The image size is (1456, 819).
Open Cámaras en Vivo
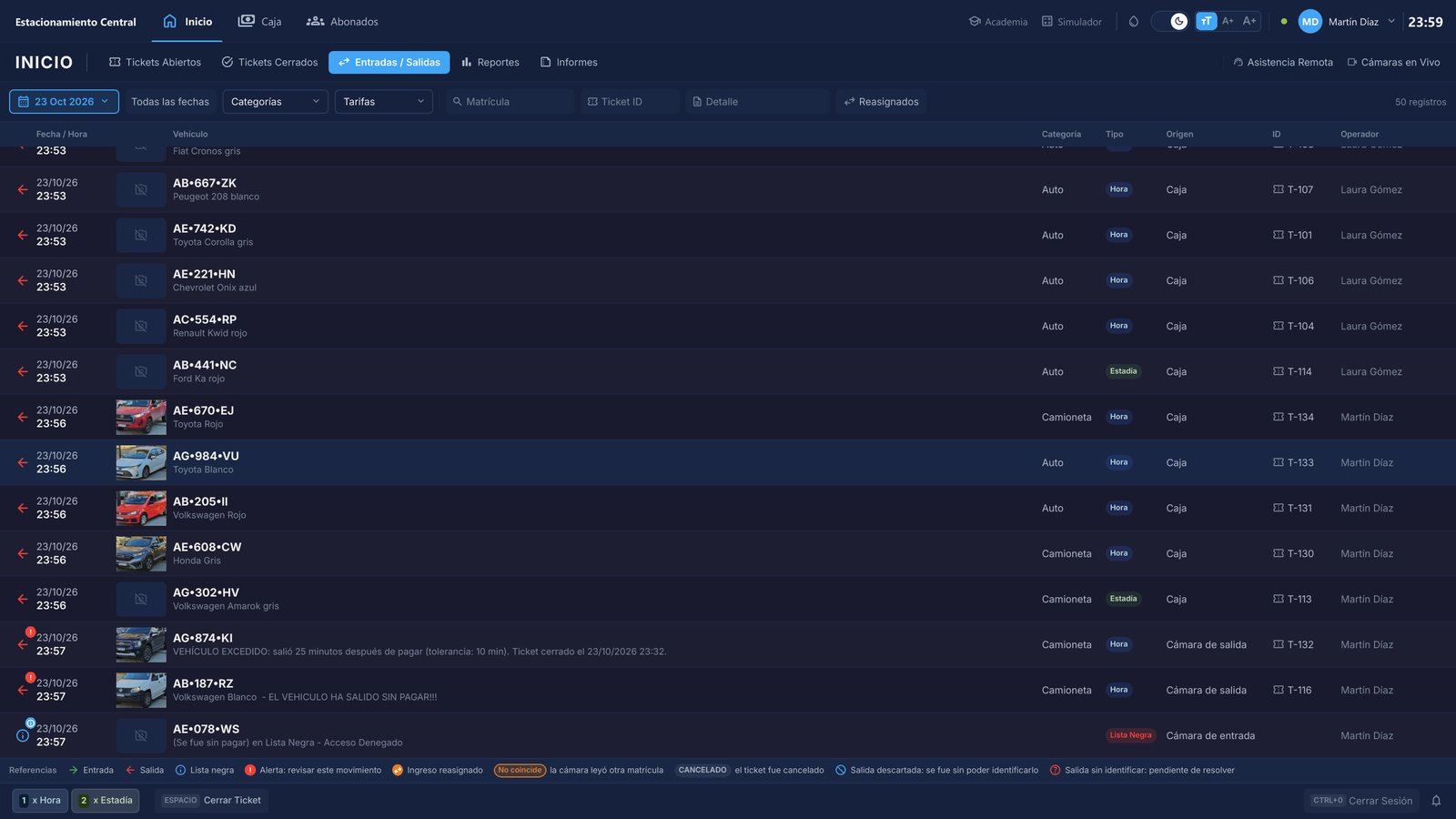pyautogui.click(x=1393, y=62)
